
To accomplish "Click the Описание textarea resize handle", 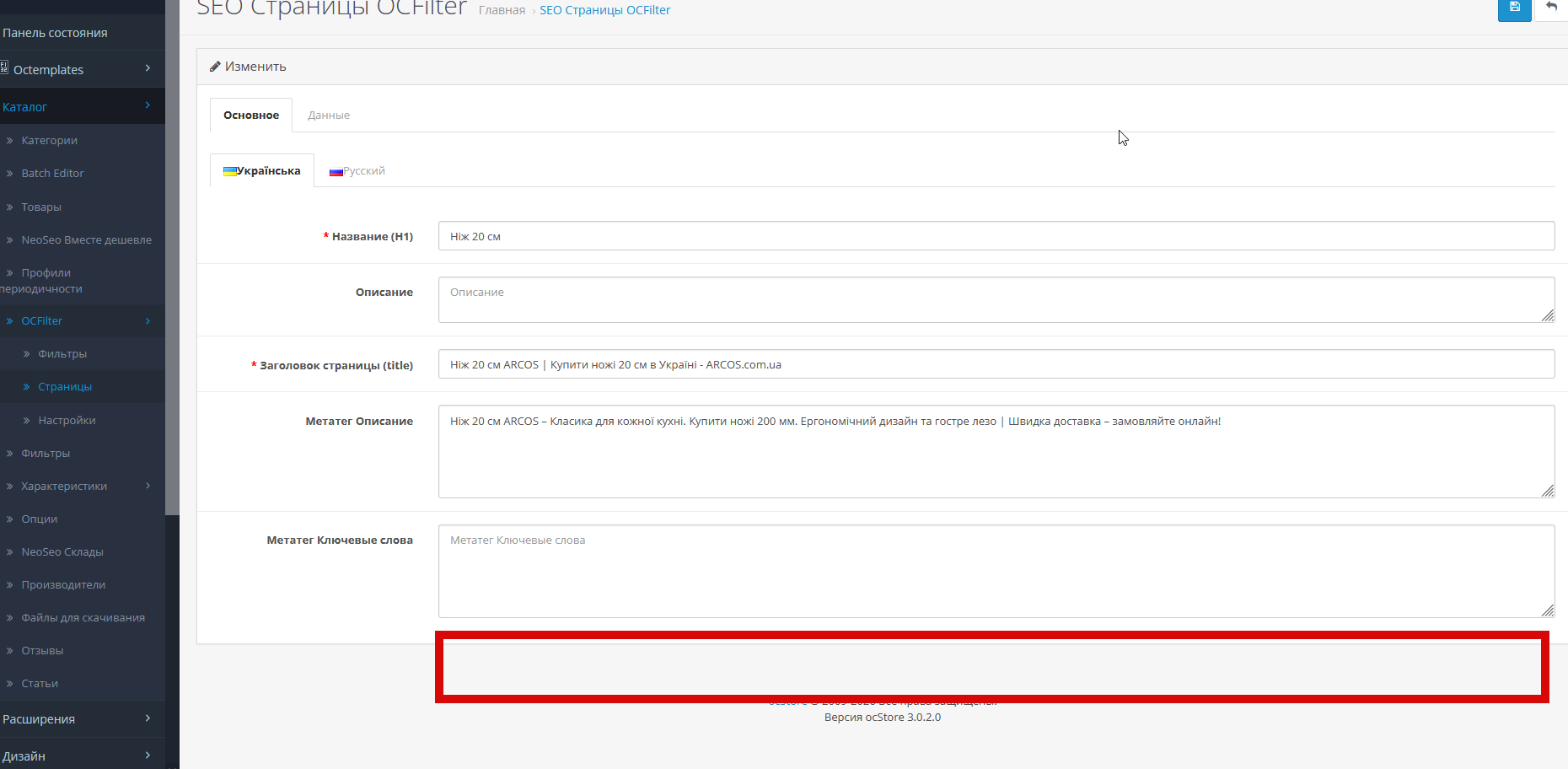I will 1548,315.
